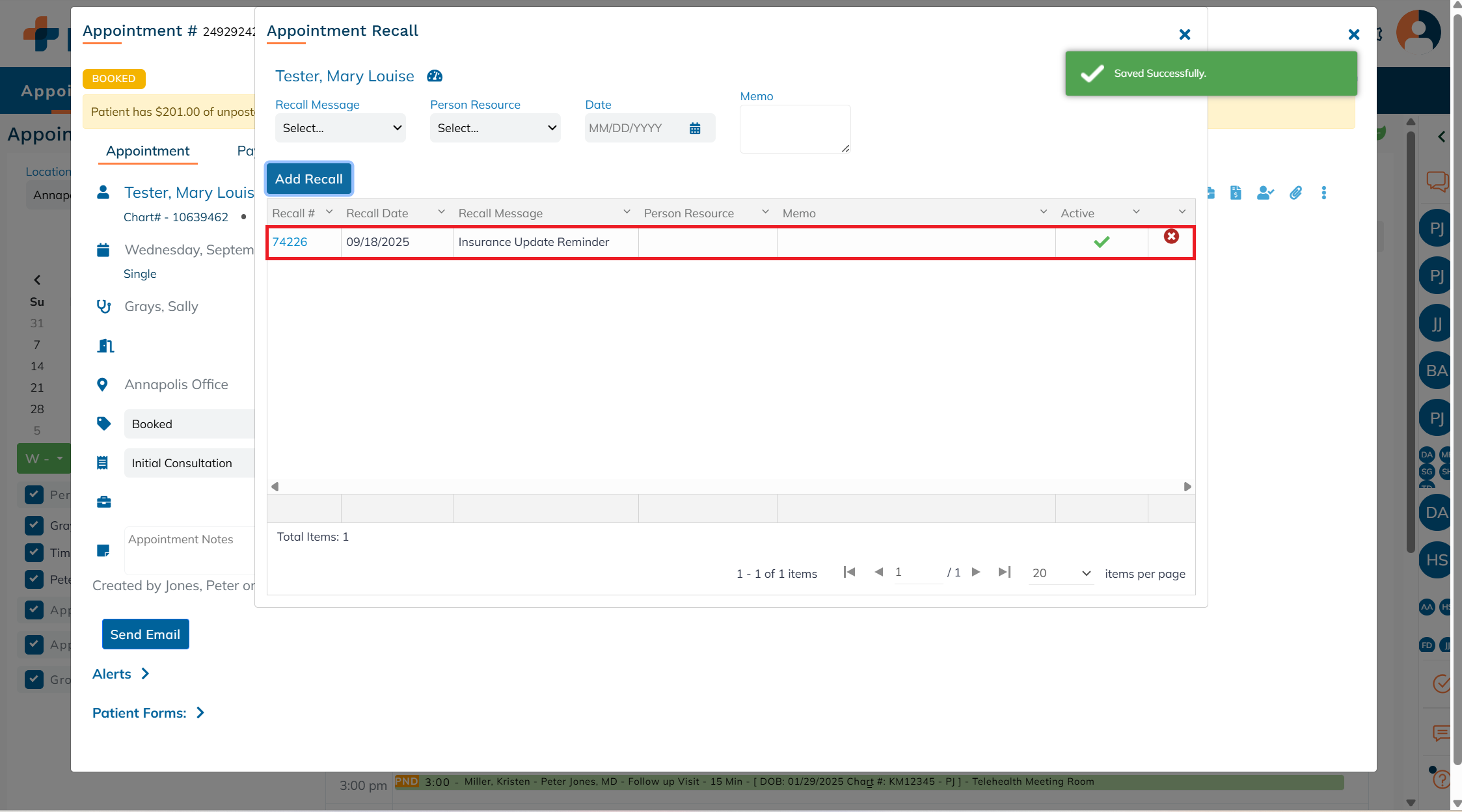The width and height of the screenshot is (1462, 812).
Task: Click the Add Recall button
Action: [308, 179]
